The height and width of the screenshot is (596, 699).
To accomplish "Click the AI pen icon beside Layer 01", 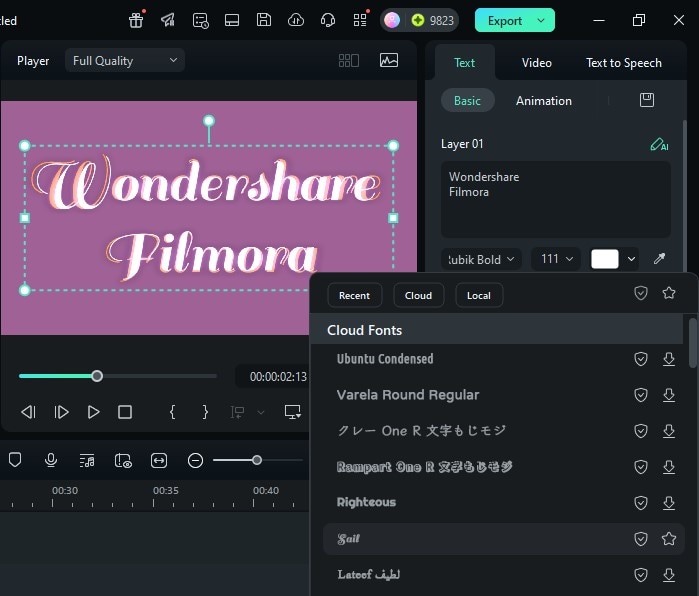I will tap(659, 144).
